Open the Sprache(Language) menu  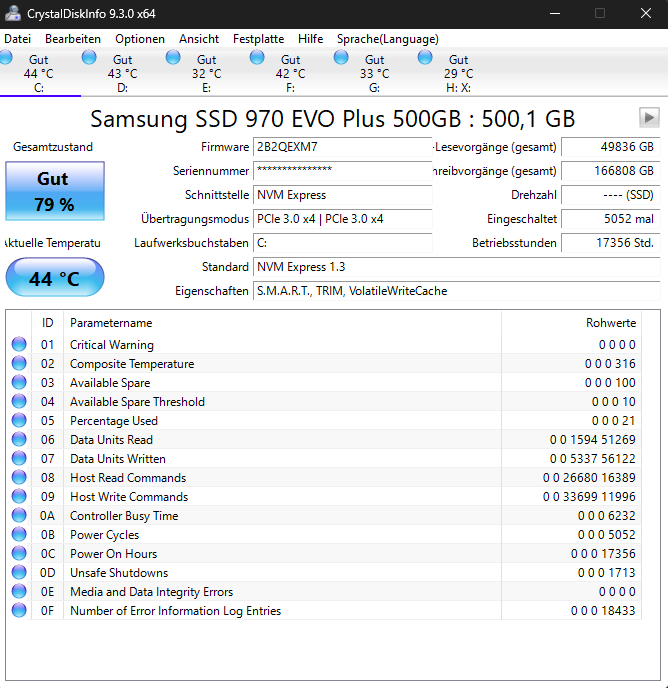[388, 39]
